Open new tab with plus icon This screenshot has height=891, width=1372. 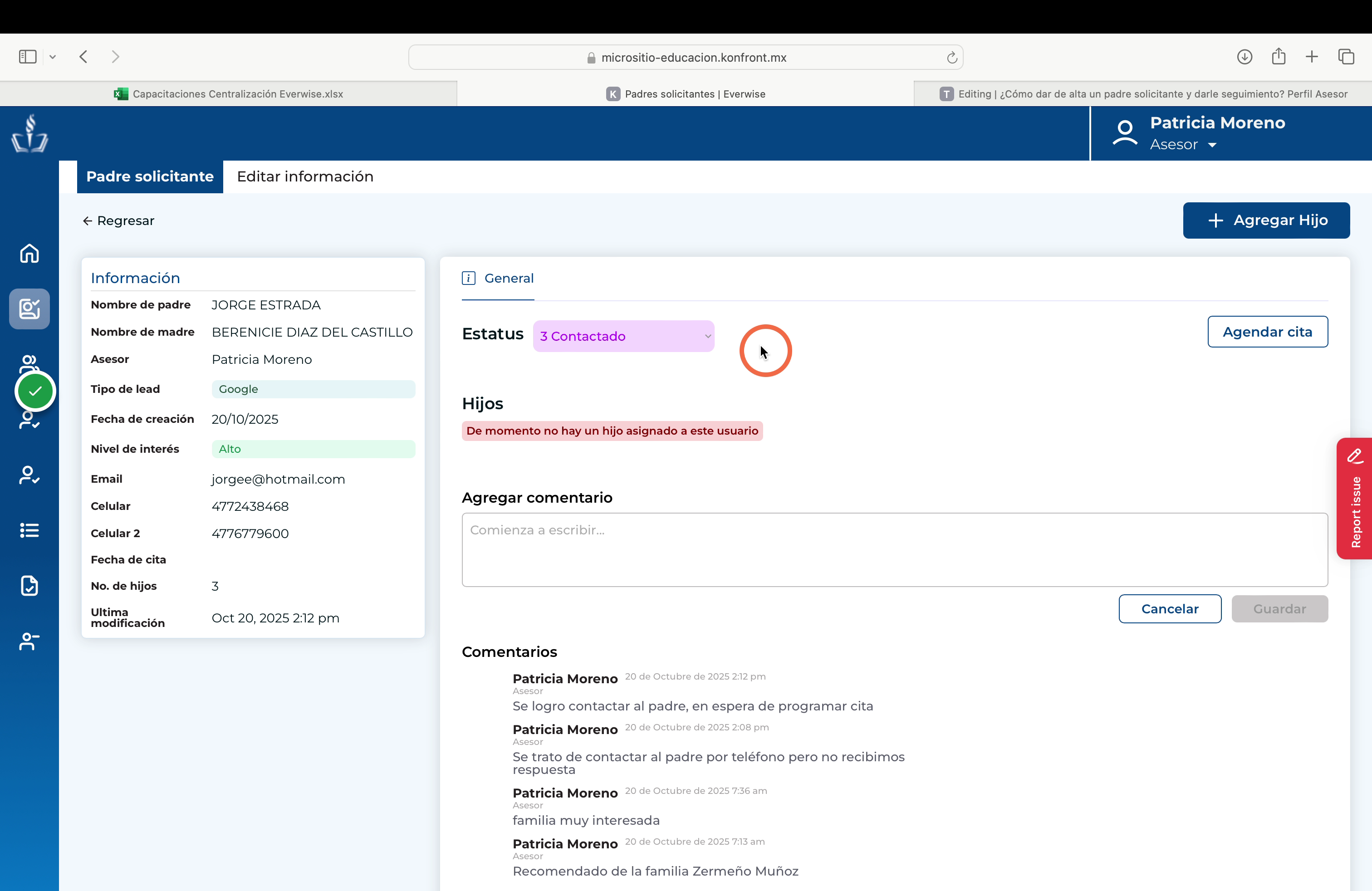1312,56
